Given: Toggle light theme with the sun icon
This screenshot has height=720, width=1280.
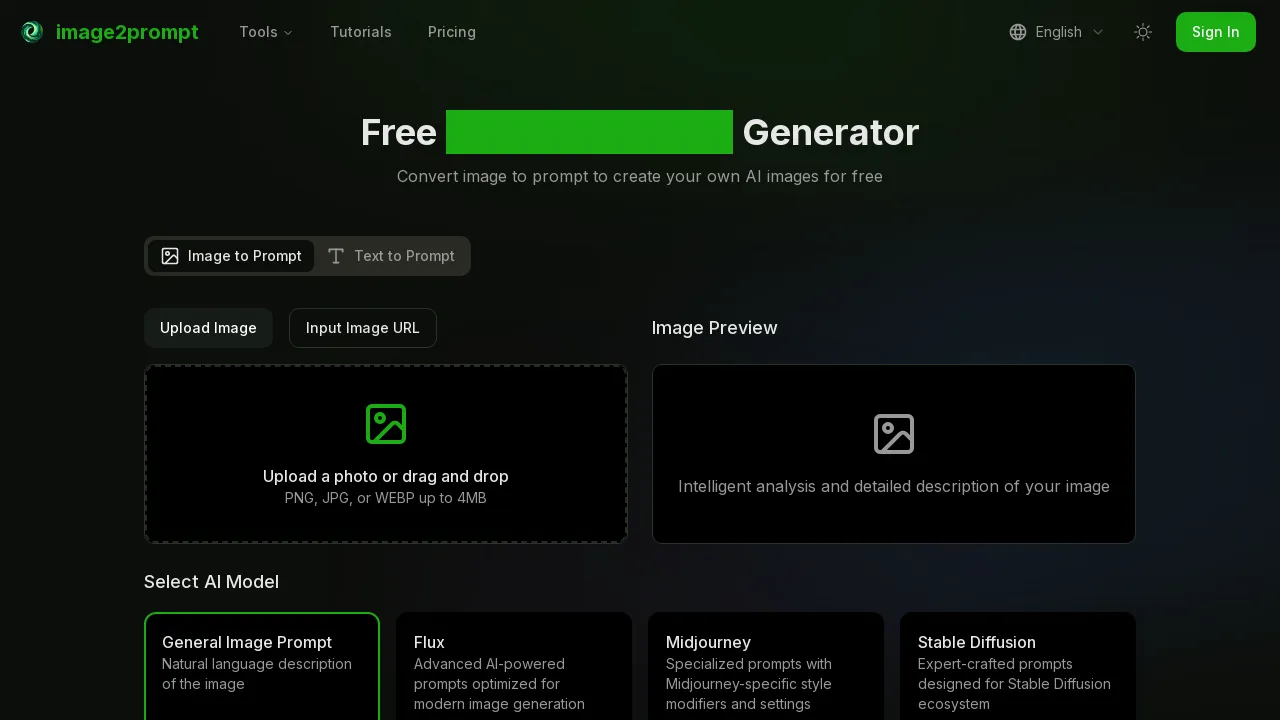Looking at the screenshot, I should pos(1143,32).
